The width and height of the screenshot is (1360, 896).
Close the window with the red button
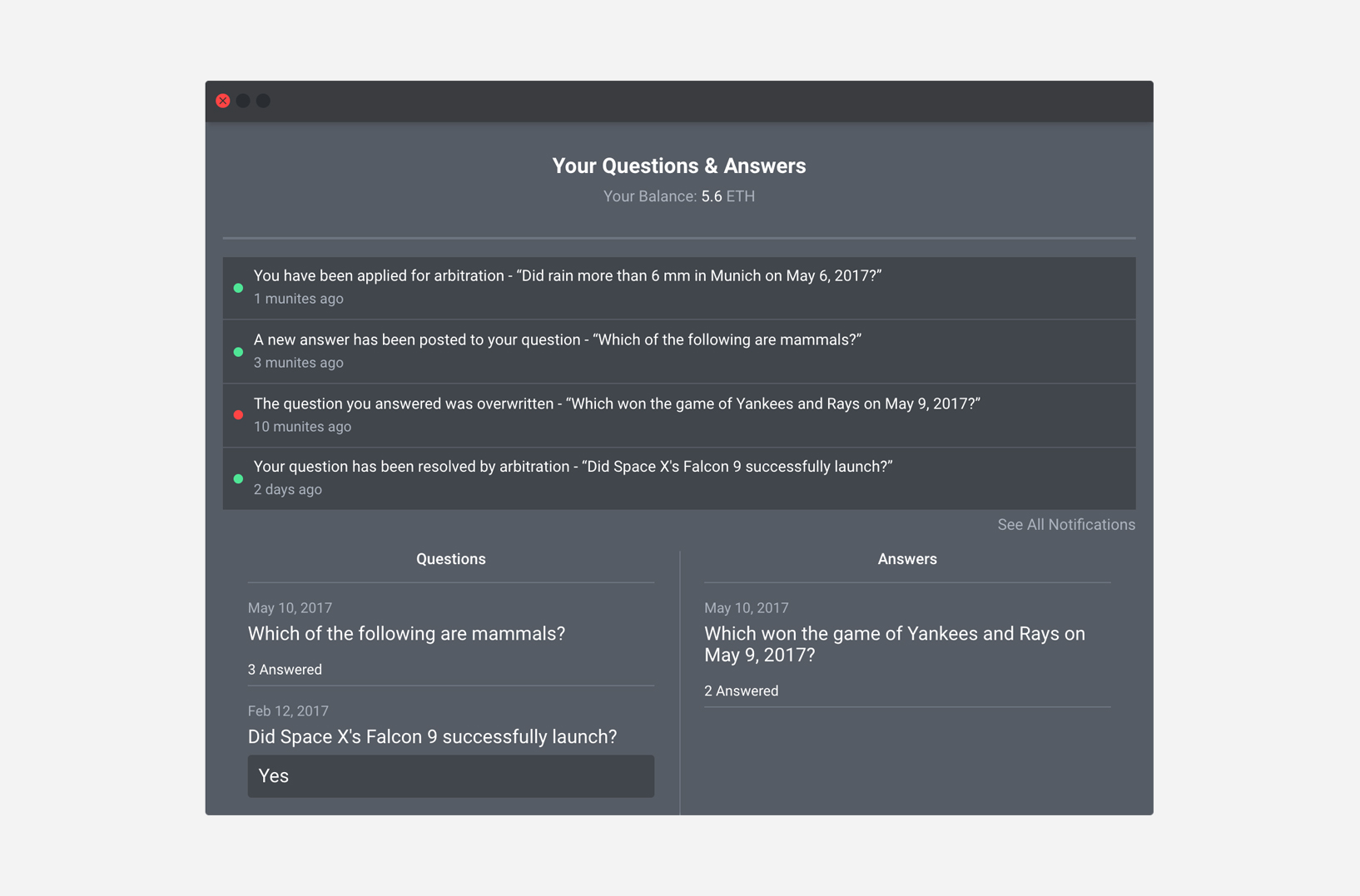(223, 101)
